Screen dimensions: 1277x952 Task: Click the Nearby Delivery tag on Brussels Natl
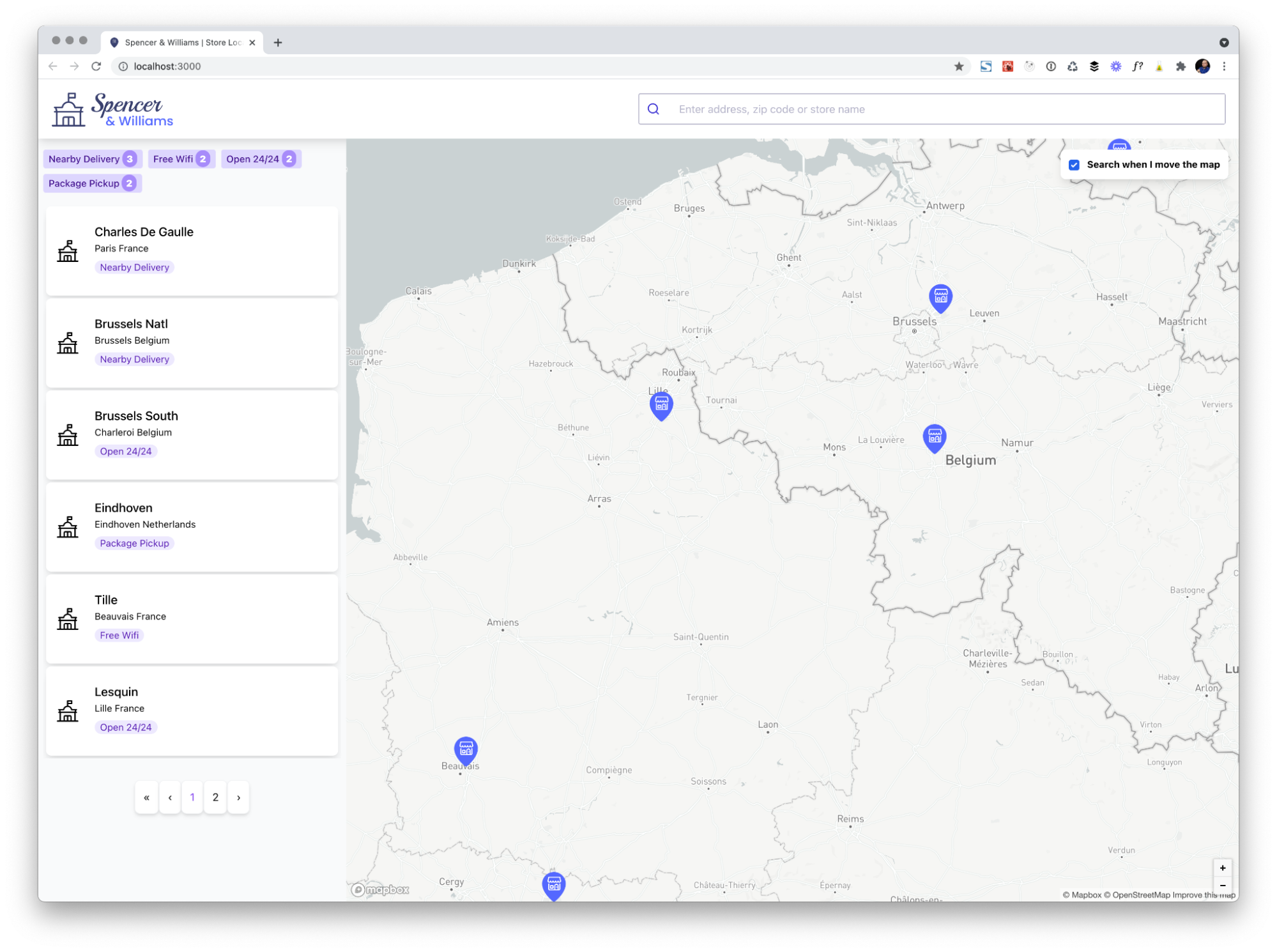[x=134, y=360]
